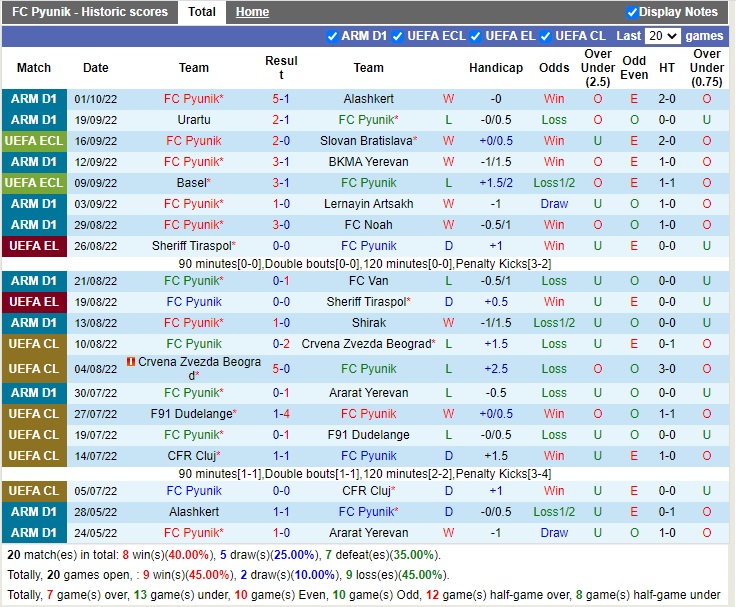Select the FC Van team link

[x=368, y=281]
